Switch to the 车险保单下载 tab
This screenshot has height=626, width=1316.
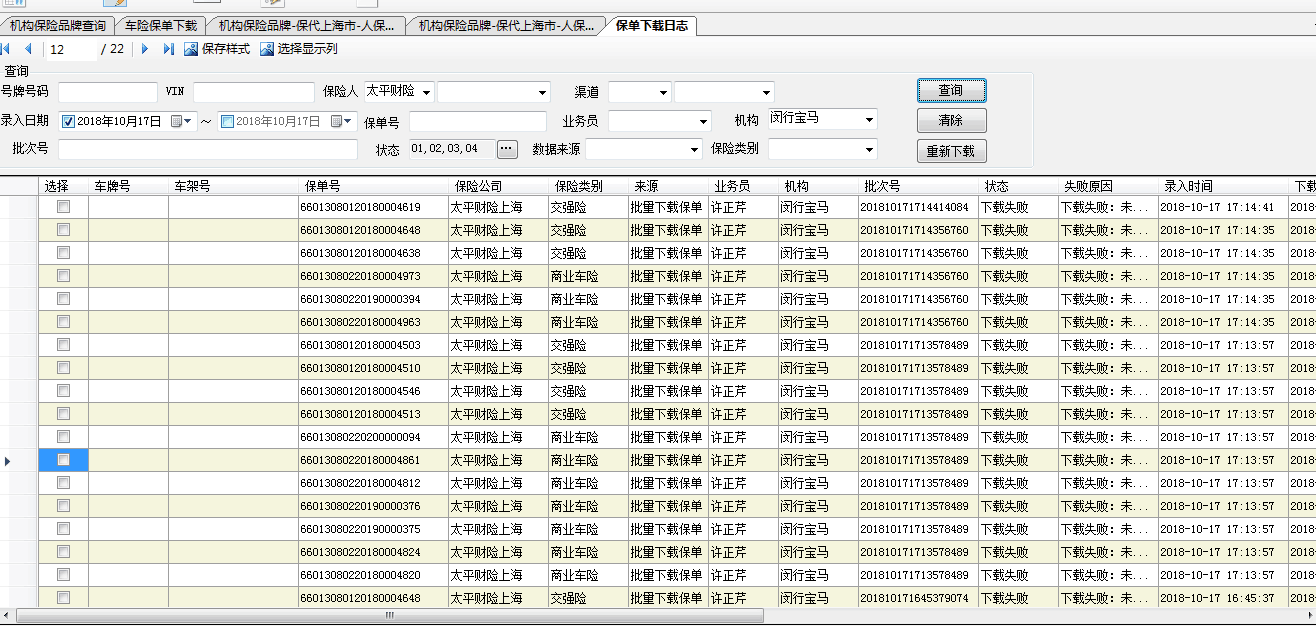click(161, 26)
